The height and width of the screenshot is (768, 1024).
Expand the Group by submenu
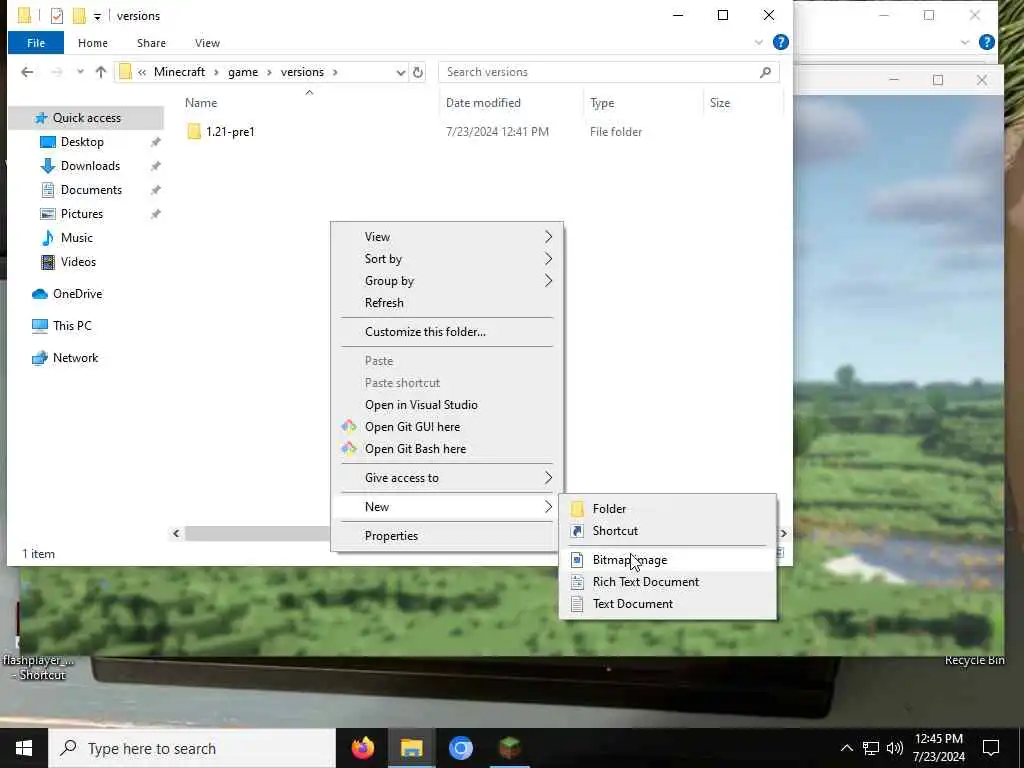[x=447, y=281]
